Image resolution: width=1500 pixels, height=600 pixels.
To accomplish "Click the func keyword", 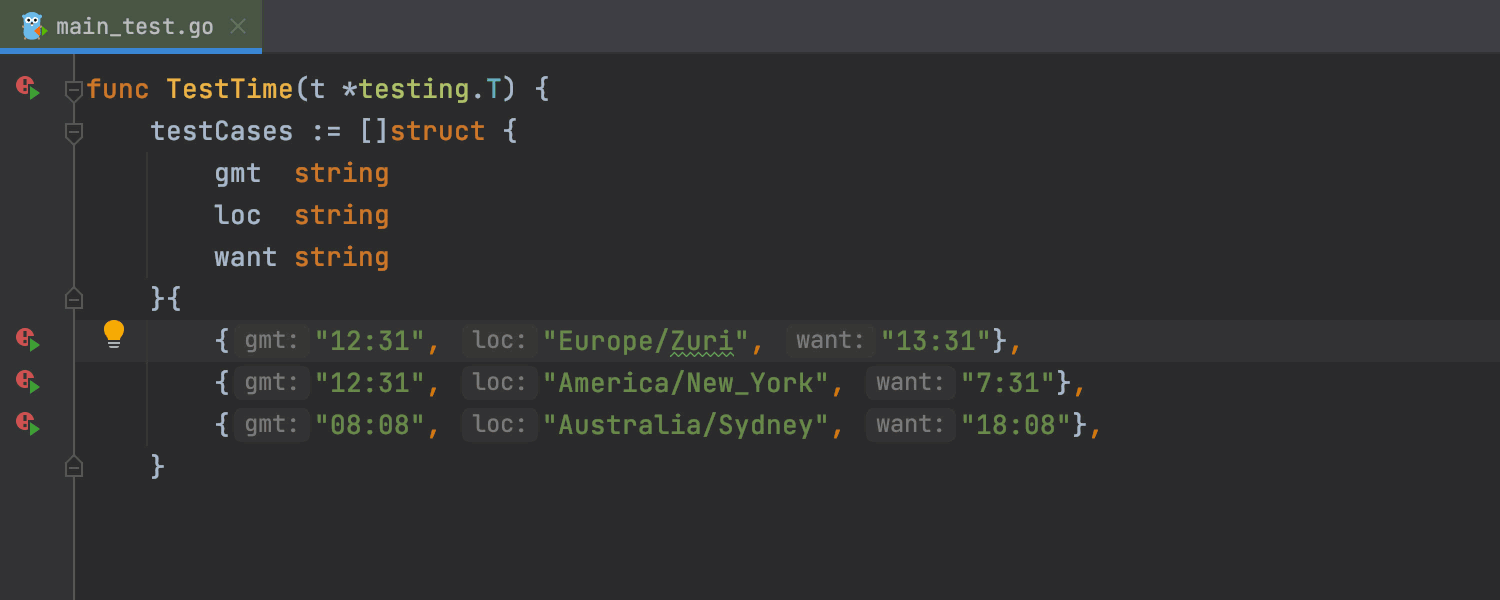I will coord(118,89).
